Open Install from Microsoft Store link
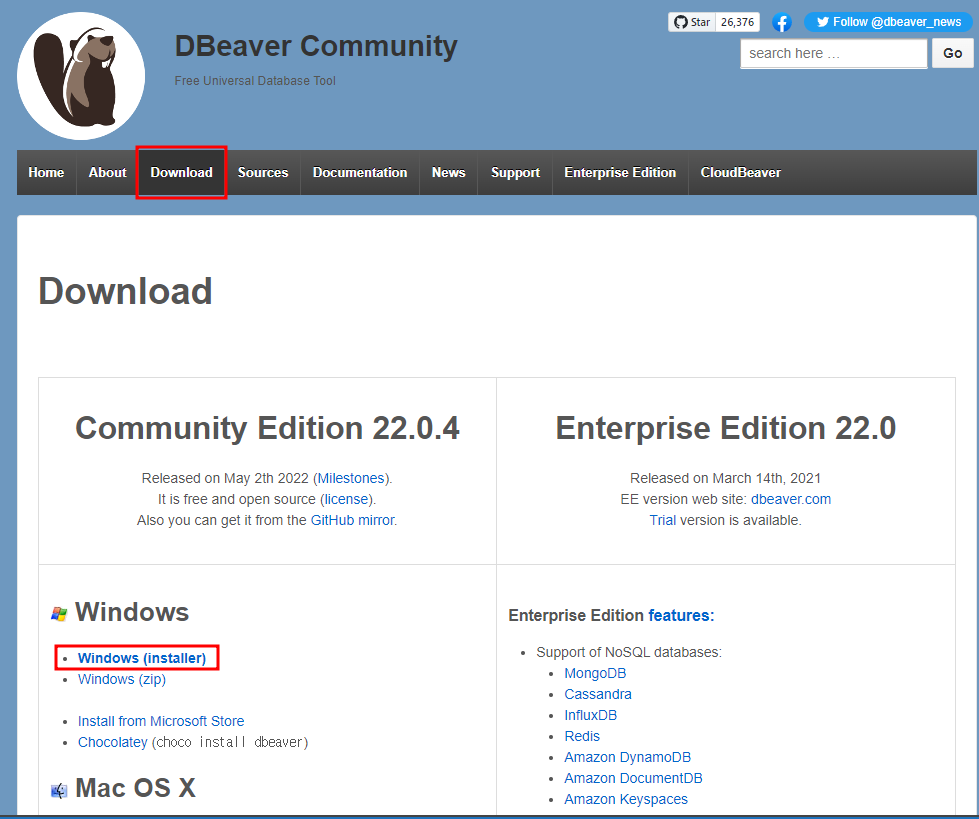The image size is (979, 819). click(160, 721)
